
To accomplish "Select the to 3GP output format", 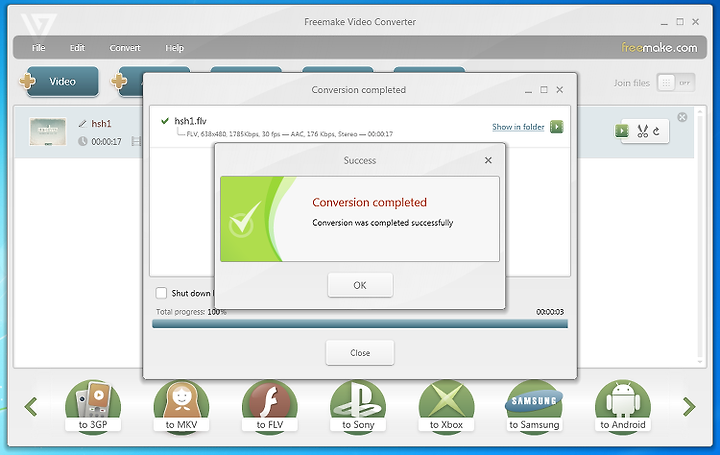I will 93,407.
